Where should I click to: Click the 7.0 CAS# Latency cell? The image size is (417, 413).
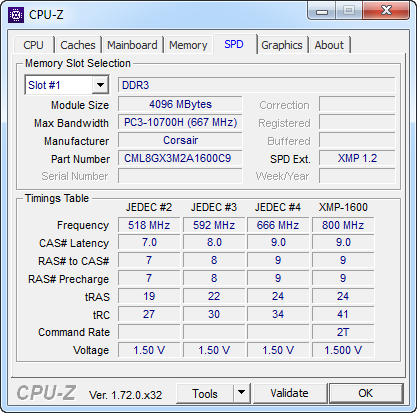click(149, 242)
